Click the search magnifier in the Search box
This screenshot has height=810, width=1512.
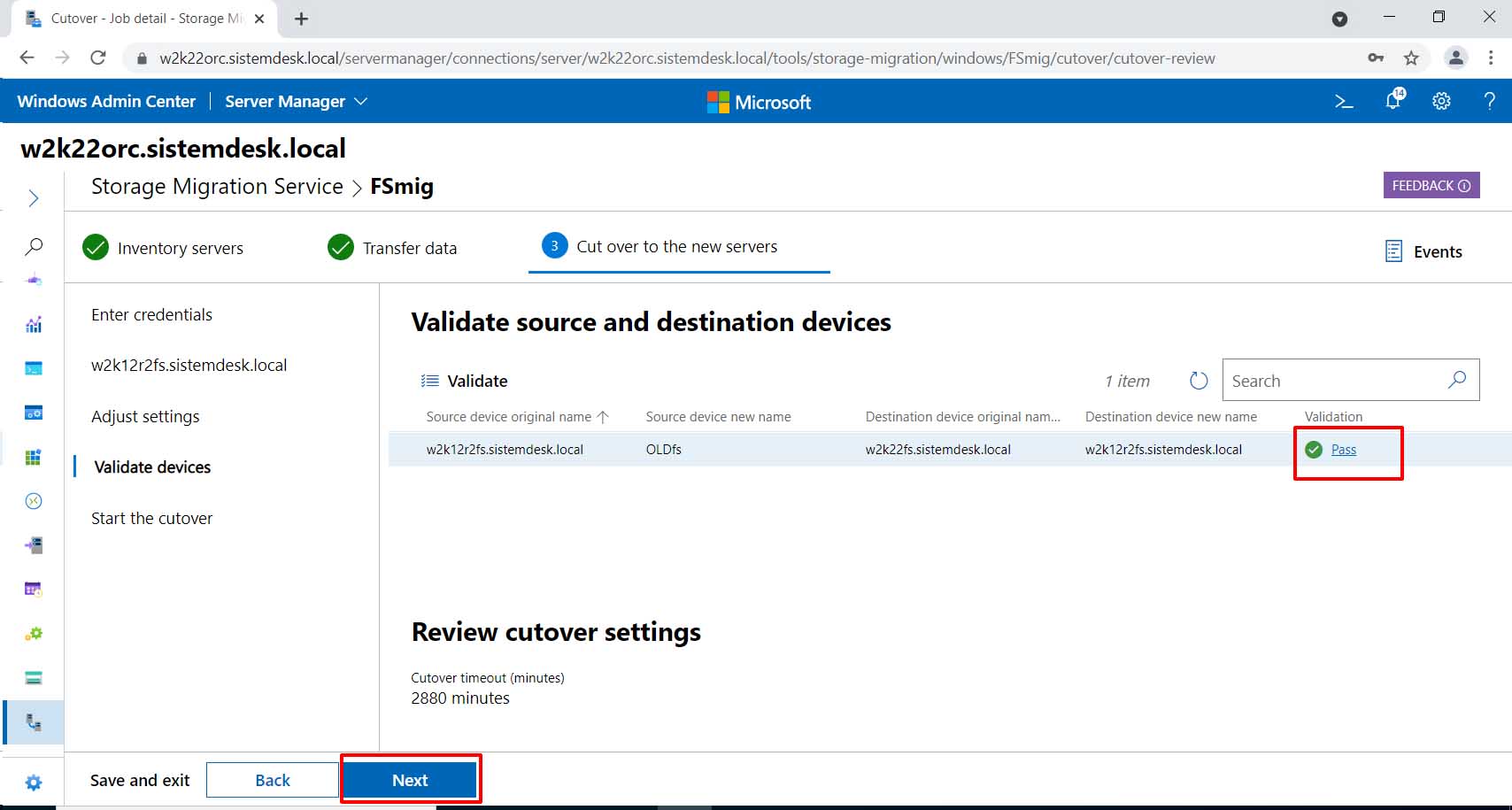1456,380
